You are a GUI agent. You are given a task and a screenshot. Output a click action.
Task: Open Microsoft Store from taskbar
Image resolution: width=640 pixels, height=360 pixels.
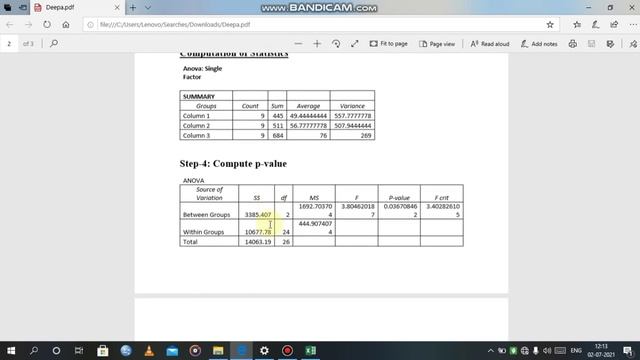pyautogui.click(x=102, y=351)
